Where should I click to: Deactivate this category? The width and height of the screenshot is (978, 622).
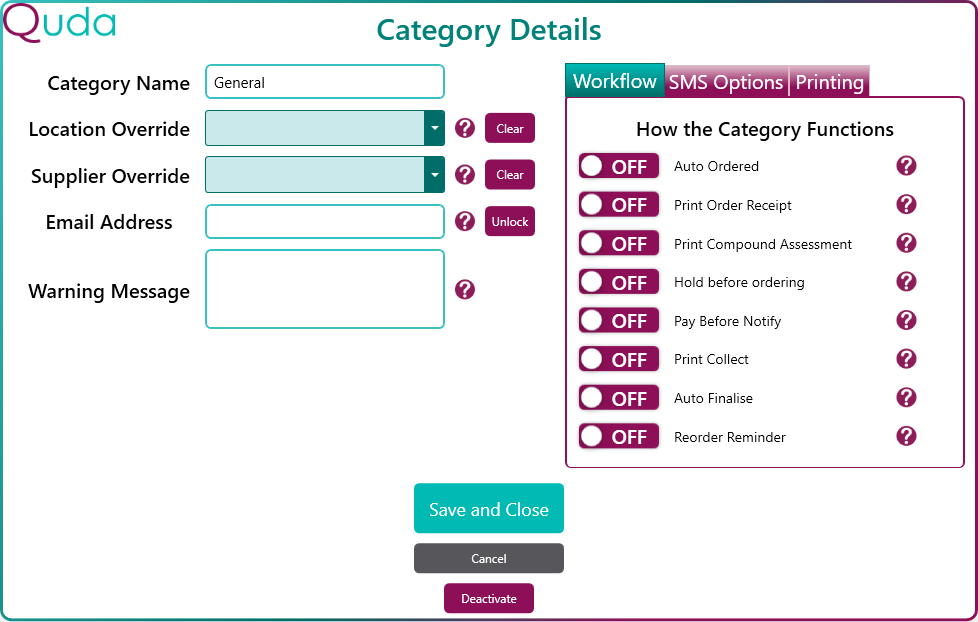[489, 598]
